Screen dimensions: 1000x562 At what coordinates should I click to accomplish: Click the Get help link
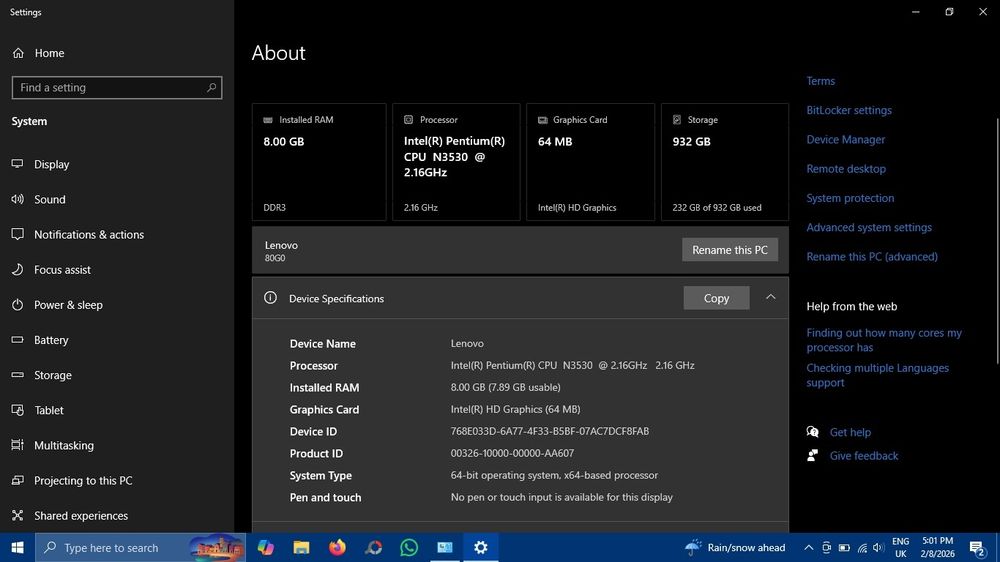[850, 432]
